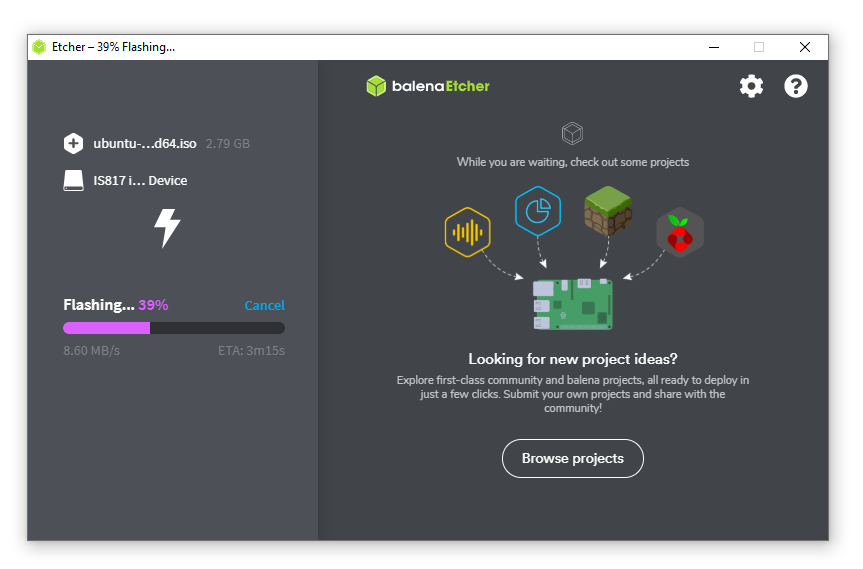Image resolution: width=863 pixels, height=569 pixels.
Task: Click the plus image source icon
Action: (73, 144)
